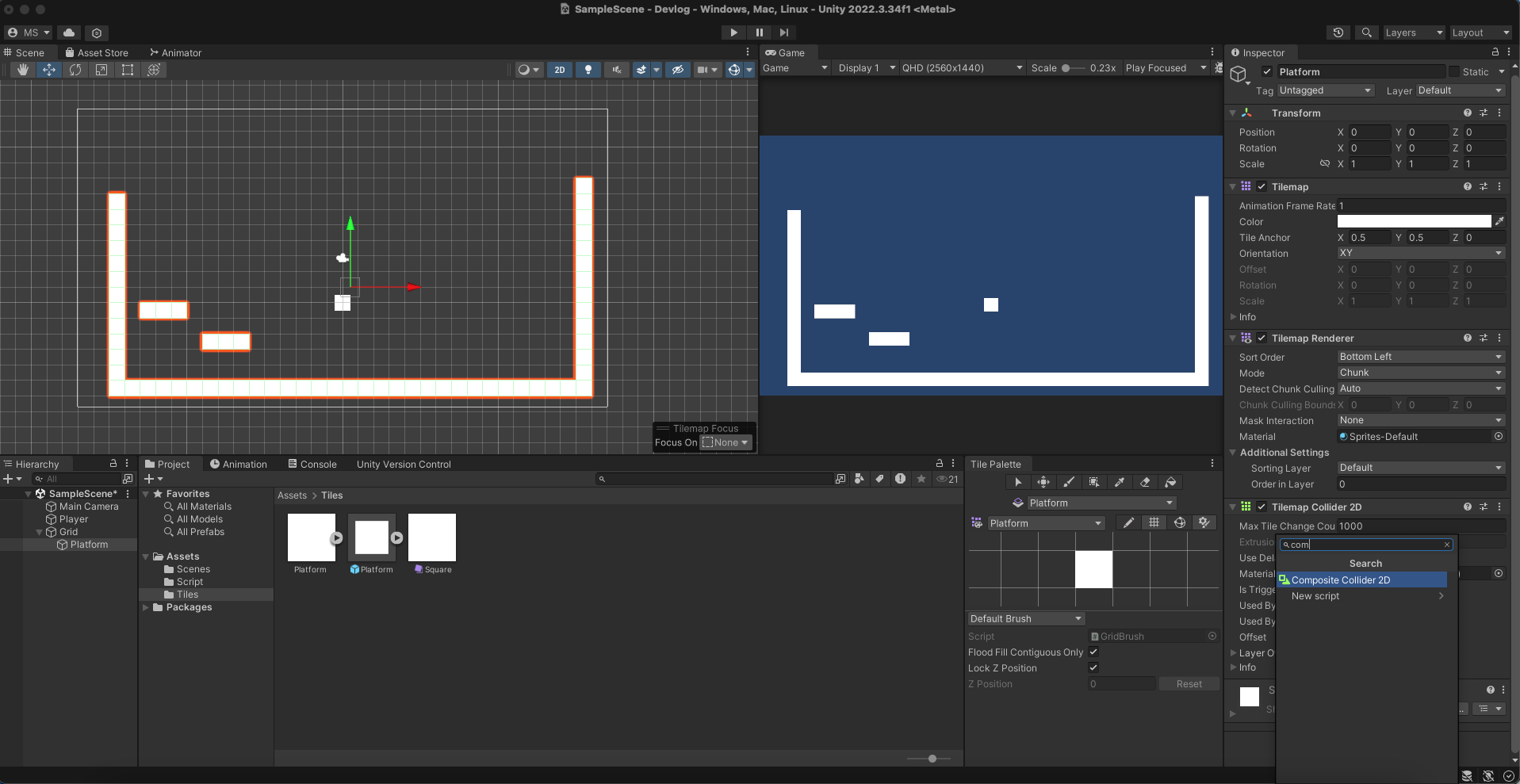This screenshot has width=1520, height=784.
Task: Select the Move tool in Scene toolbar
Action: coord(49,70)
